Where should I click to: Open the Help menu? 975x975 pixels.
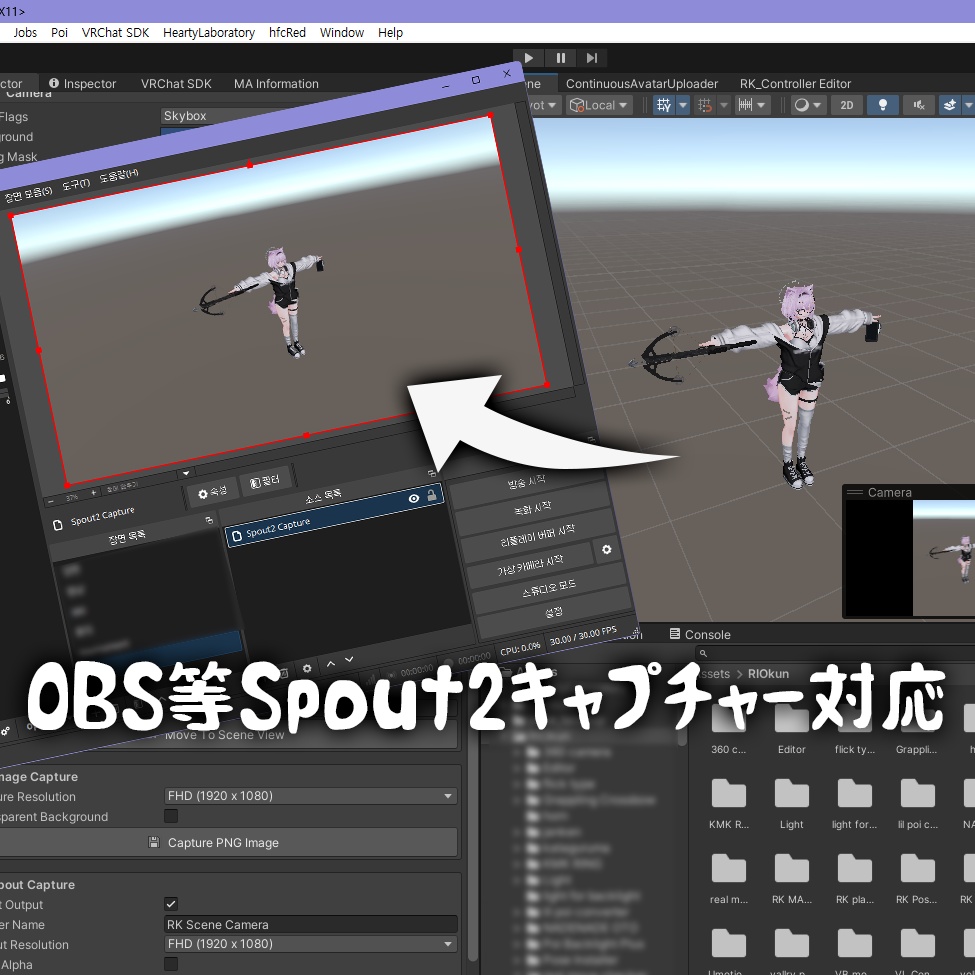click(390, 32)
